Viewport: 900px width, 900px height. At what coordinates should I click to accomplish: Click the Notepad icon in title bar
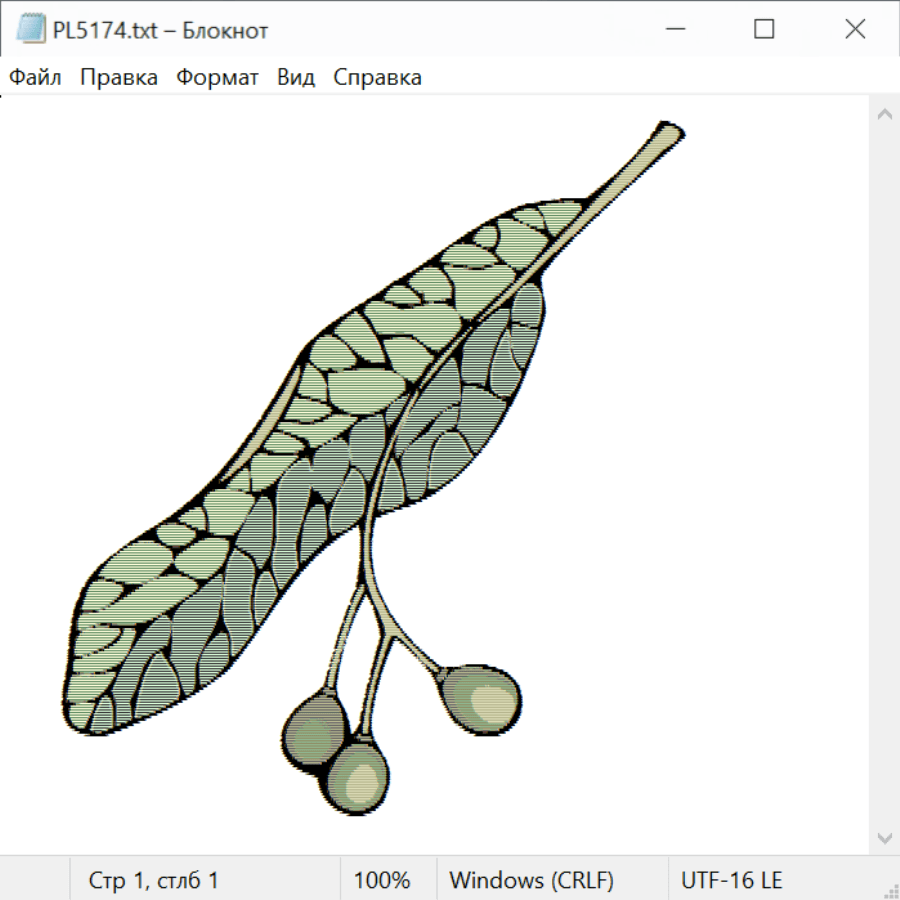(x=31, y=30)
